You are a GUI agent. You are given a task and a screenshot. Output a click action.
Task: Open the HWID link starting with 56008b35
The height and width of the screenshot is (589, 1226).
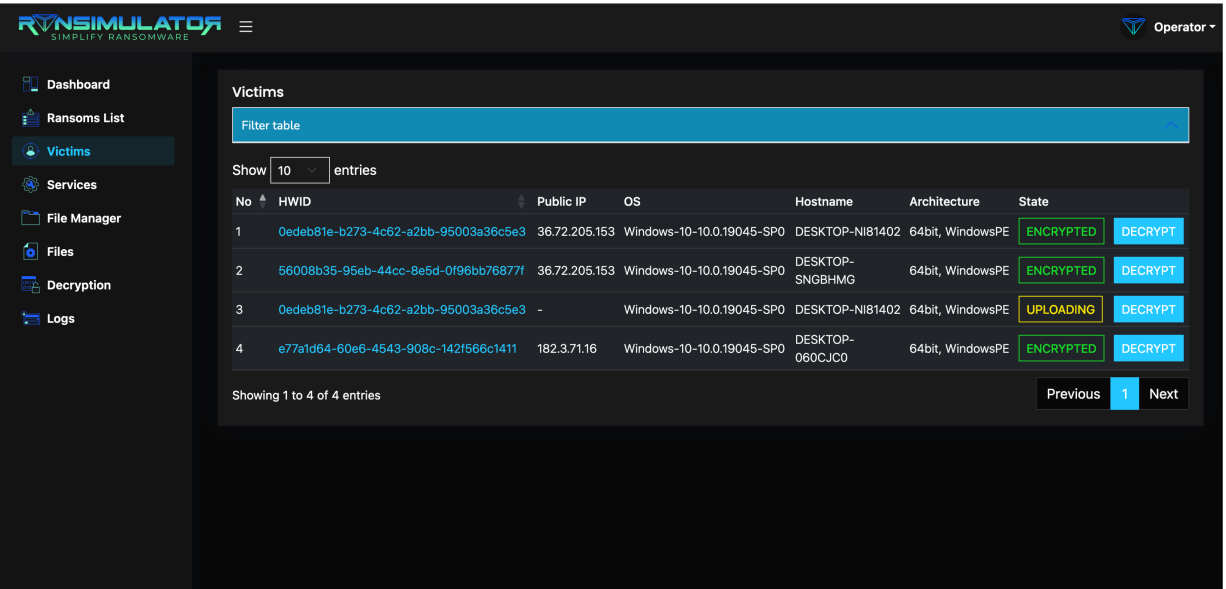[400, 271]
